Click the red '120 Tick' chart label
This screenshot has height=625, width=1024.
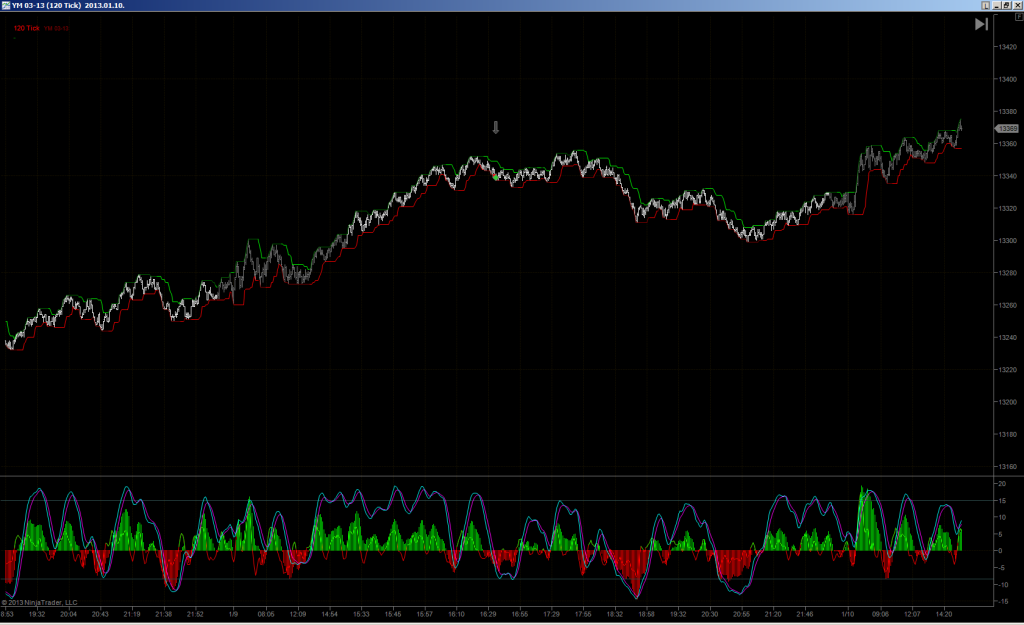tap(27, 28)
